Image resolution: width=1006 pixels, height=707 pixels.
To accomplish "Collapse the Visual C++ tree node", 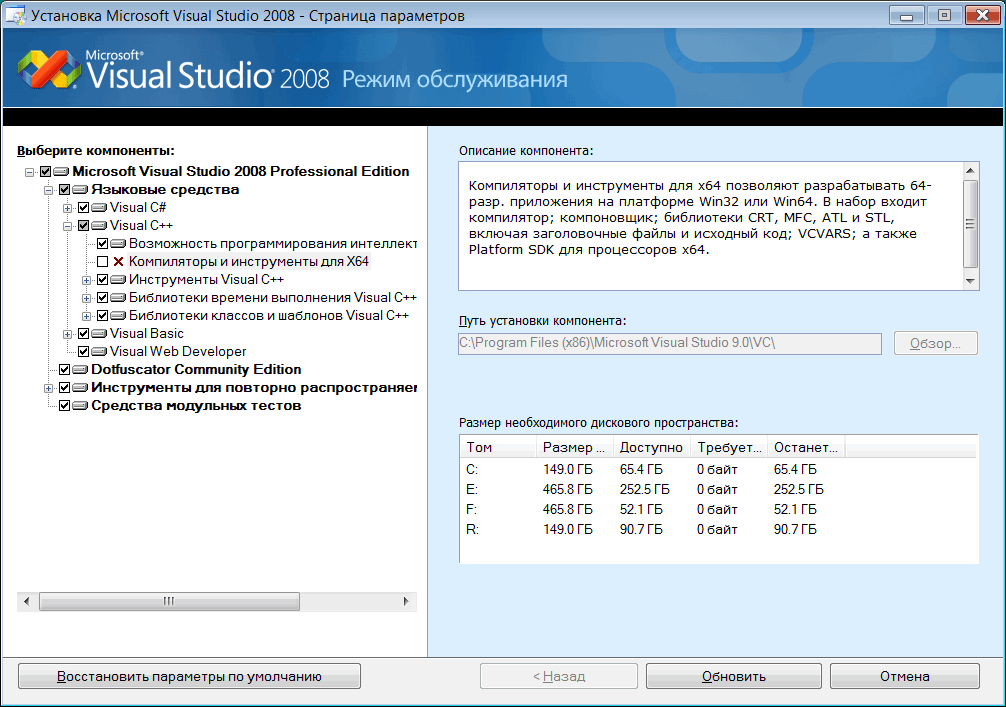I will click(67, 226).
